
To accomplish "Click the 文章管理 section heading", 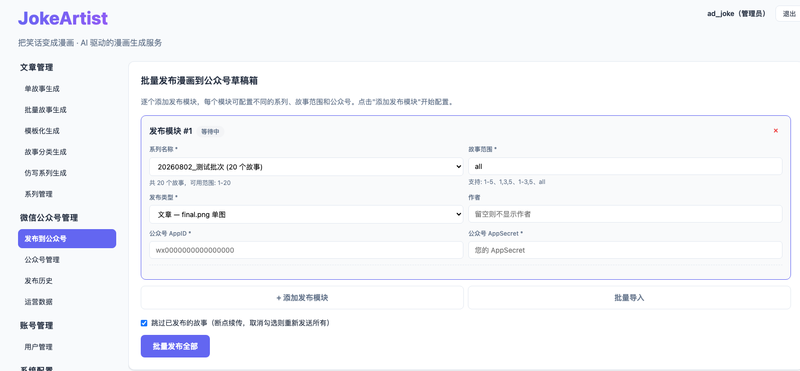I will [x=36, y=67].
